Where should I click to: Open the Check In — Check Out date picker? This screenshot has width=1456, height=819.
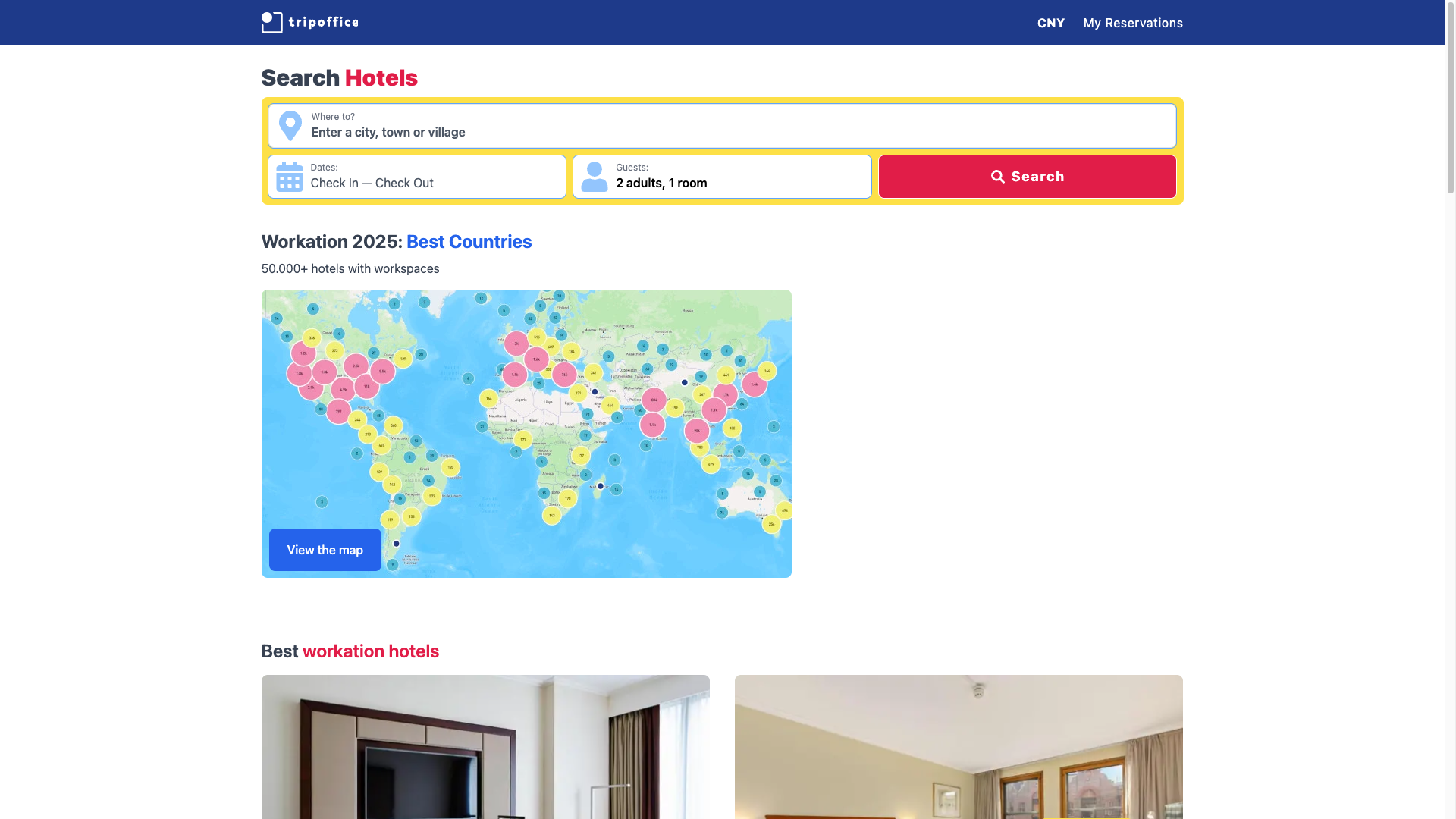pyautogui.click(x=417, y=177)
